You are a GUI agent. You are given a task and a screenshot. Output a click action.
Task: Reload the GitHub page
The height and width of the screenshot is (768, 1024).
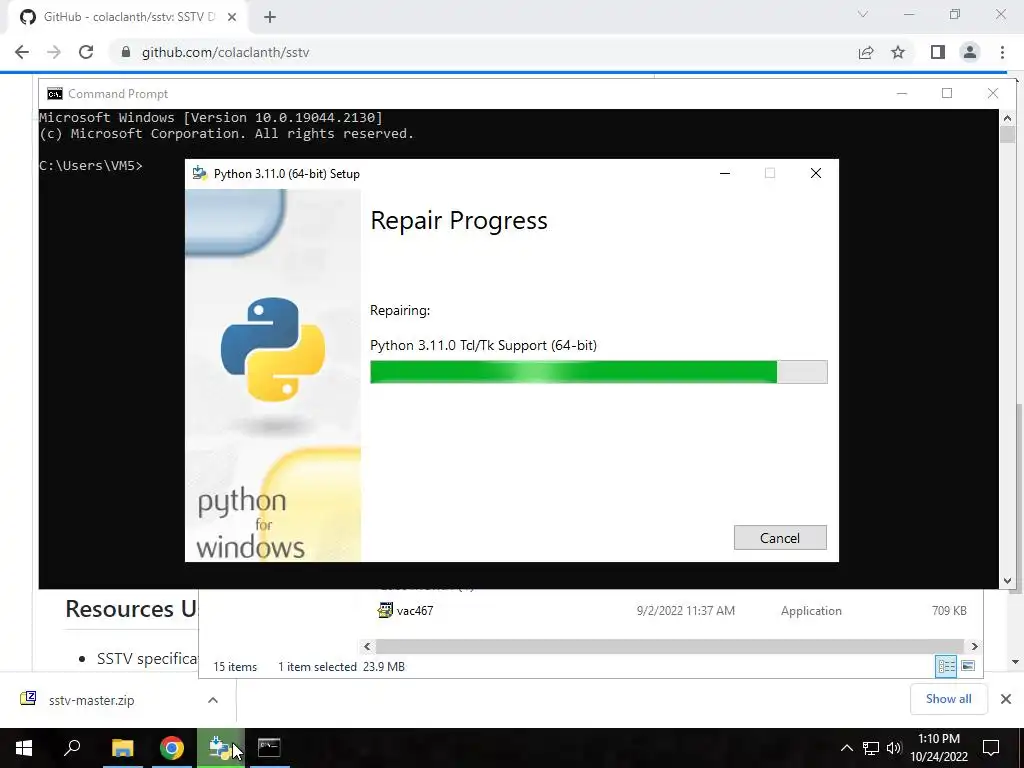click(86, 52)
